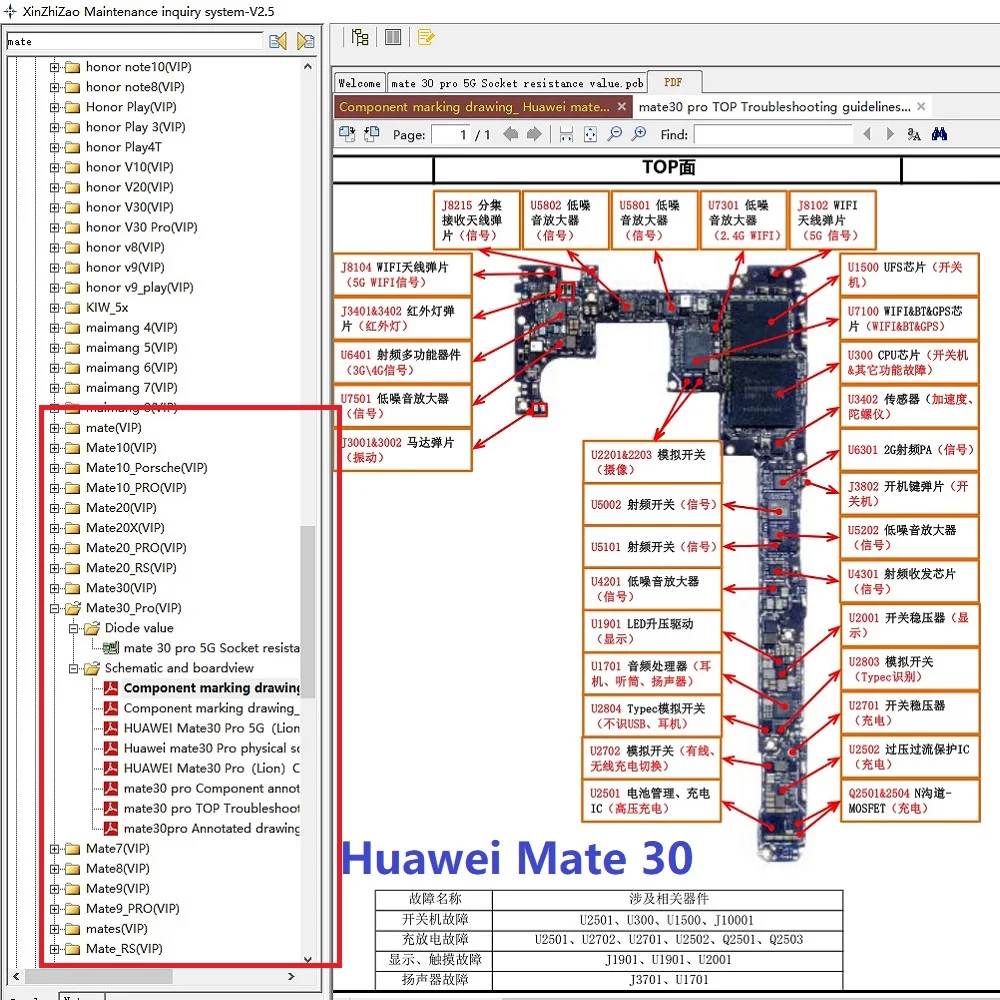Open Huawei mate30 Pro physical PDF
Screen dimensions: 1000x1000
(x=211, y=748)
